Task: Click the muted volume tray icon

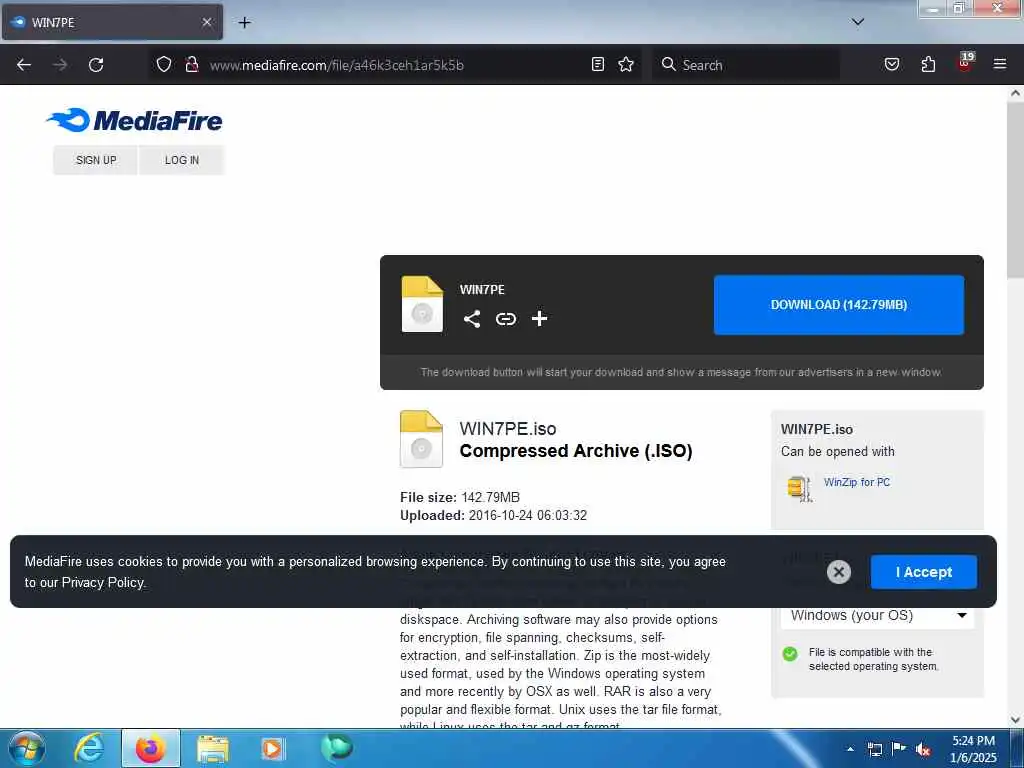Action: point(923,749)
